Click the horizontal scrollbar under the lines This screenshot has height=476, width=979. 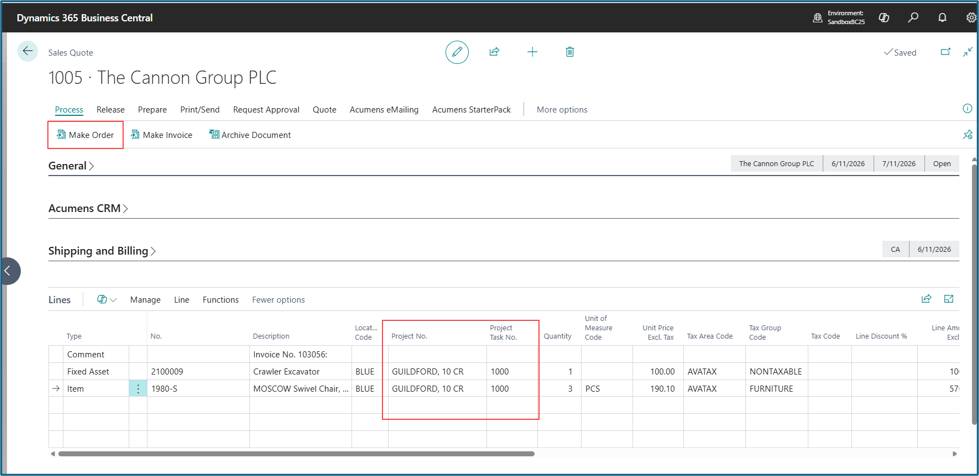pyautogui.click(x=296, y=454)
